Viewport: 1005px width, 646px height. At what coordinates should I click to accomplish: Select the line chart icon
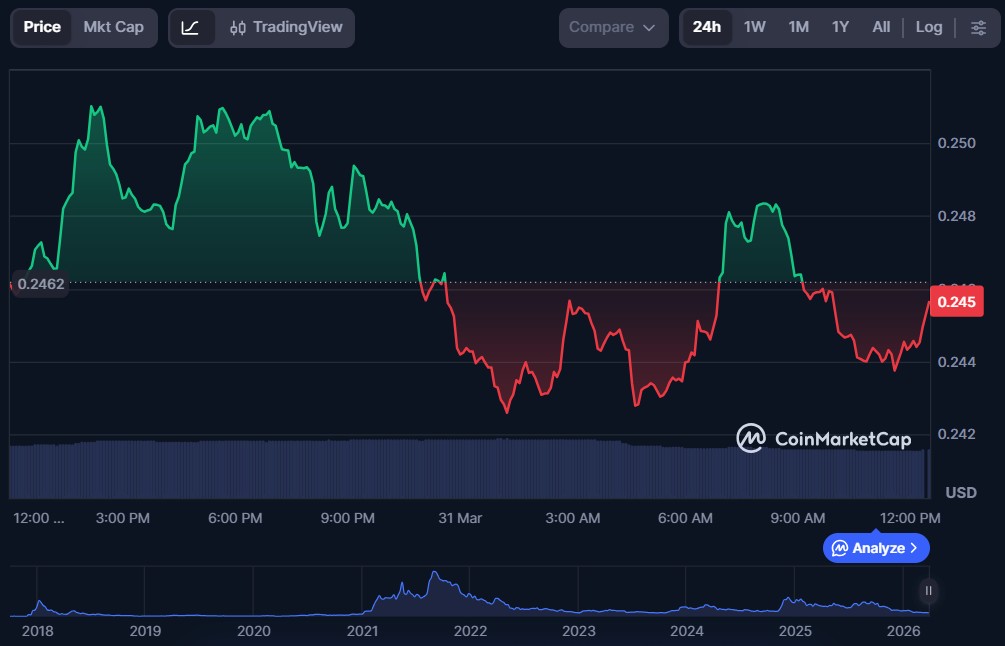191,27
